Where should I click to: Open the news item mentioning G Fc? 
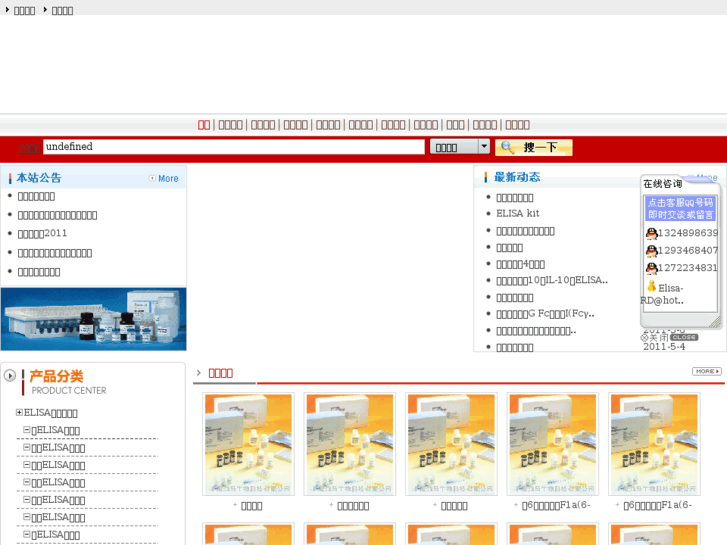click(x=545, y=314)
